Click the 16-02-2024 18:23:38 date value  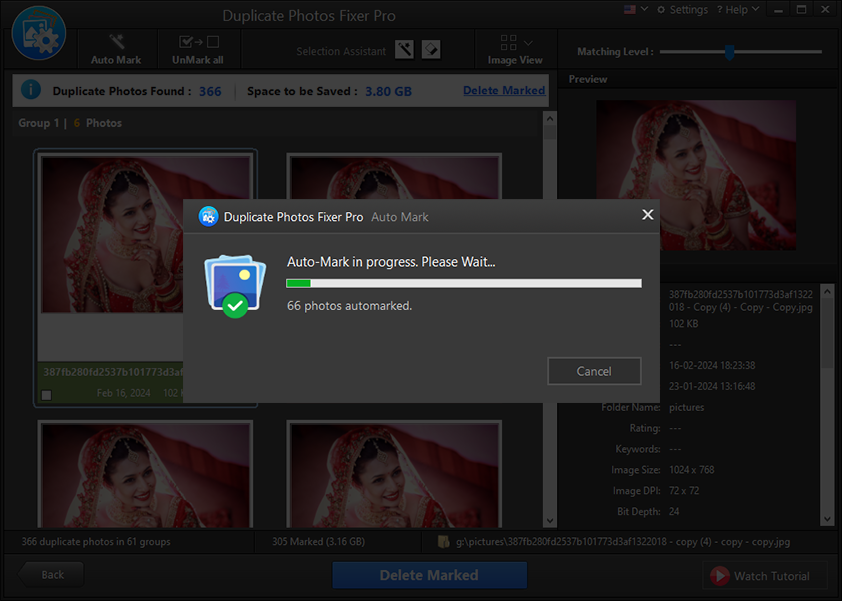pyautogui.click(x=712, y=365)
